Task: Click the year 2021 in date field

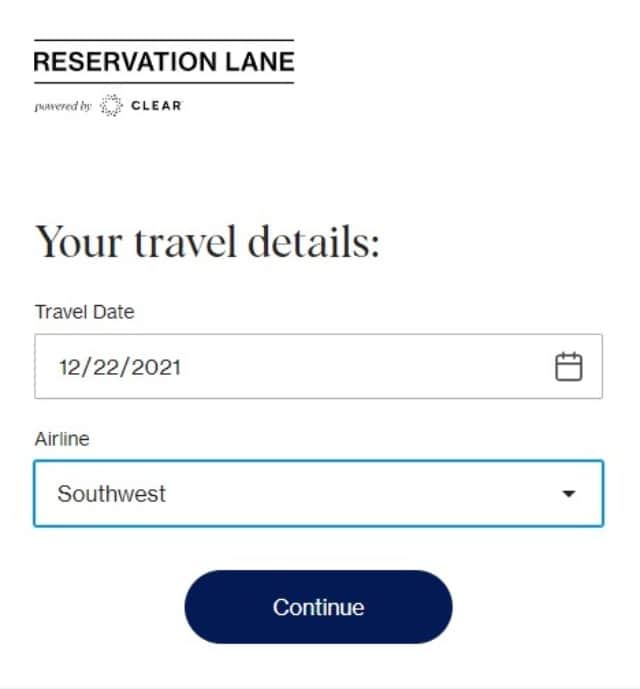Action: pos(156,367)
